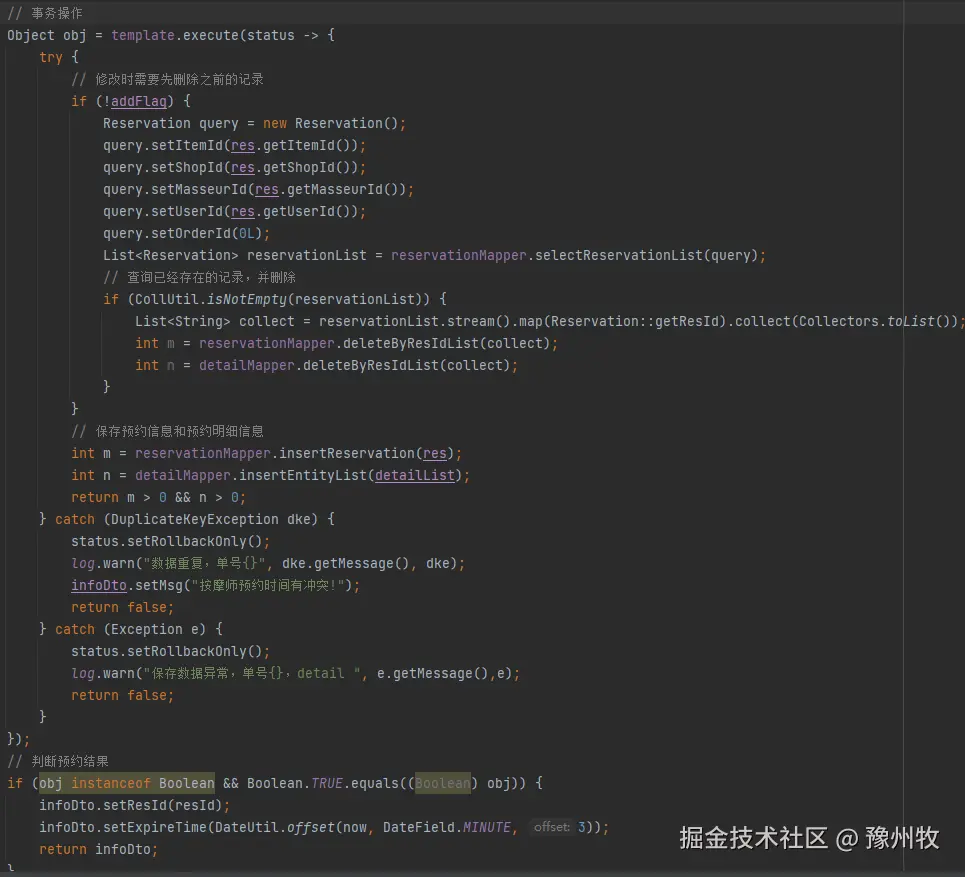This screenshot has width=965, height=877.
Task: Click "detailMapper.deleteByResIdList(collect)" call
Action: [354, 366]
